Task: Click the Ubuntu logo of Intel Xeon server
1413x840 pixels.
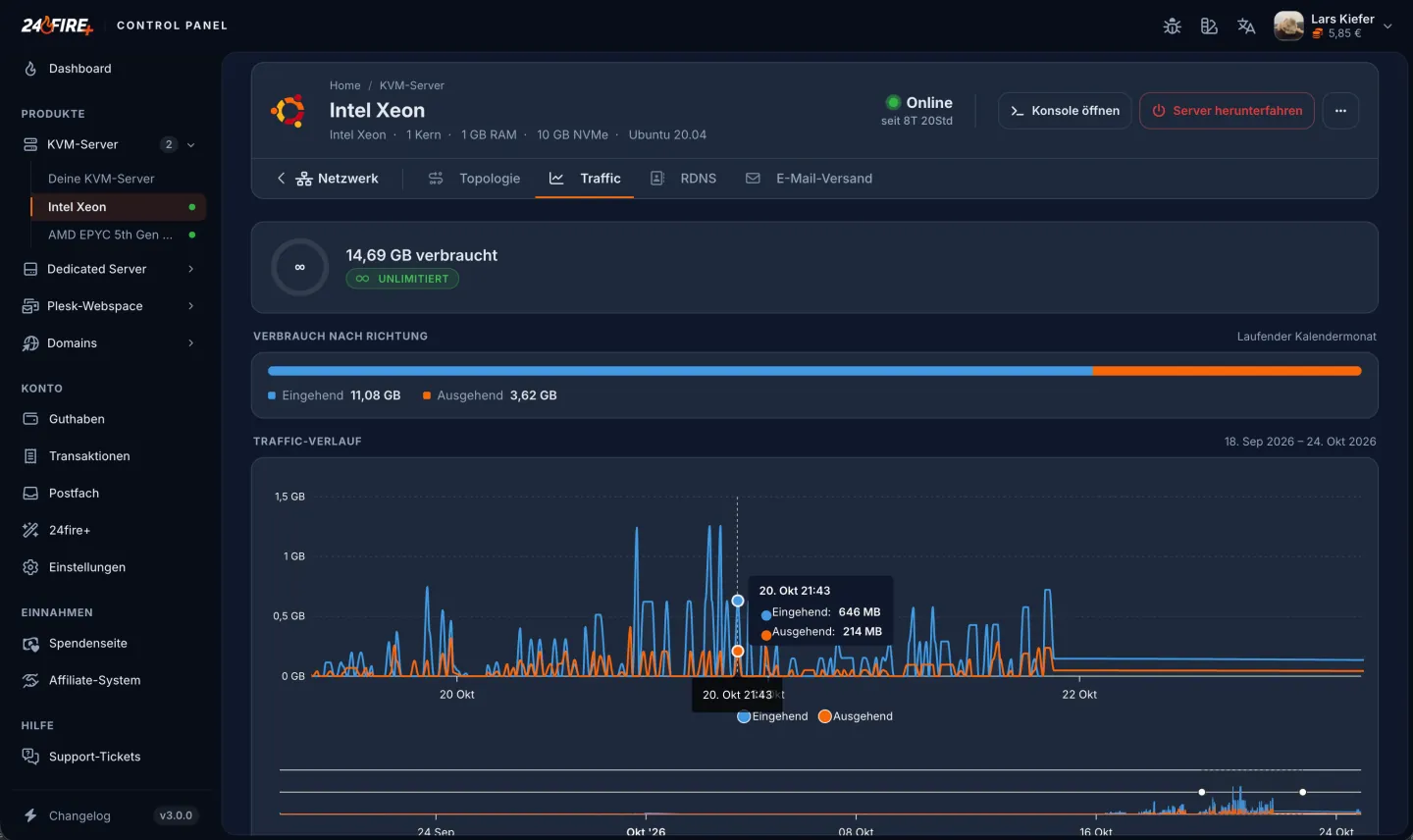Action: tap(288, 111)
